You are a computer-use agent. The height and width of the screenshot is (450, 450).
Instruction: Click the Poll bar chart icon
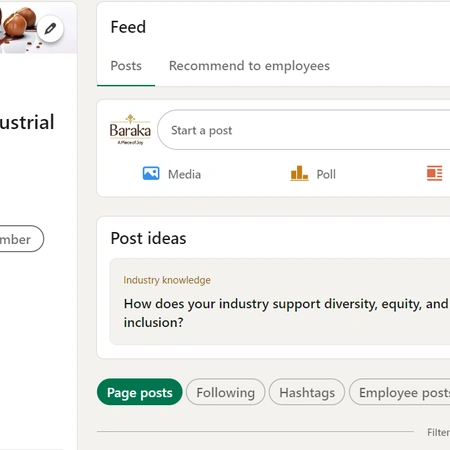pos(299,173)
